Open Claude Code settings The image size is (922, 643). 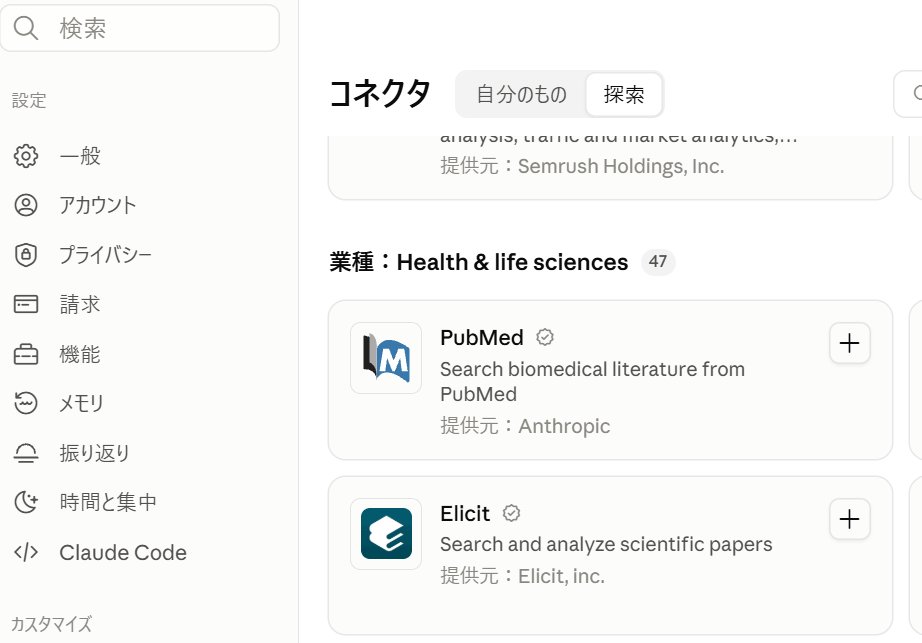click(x=123, y=552)
